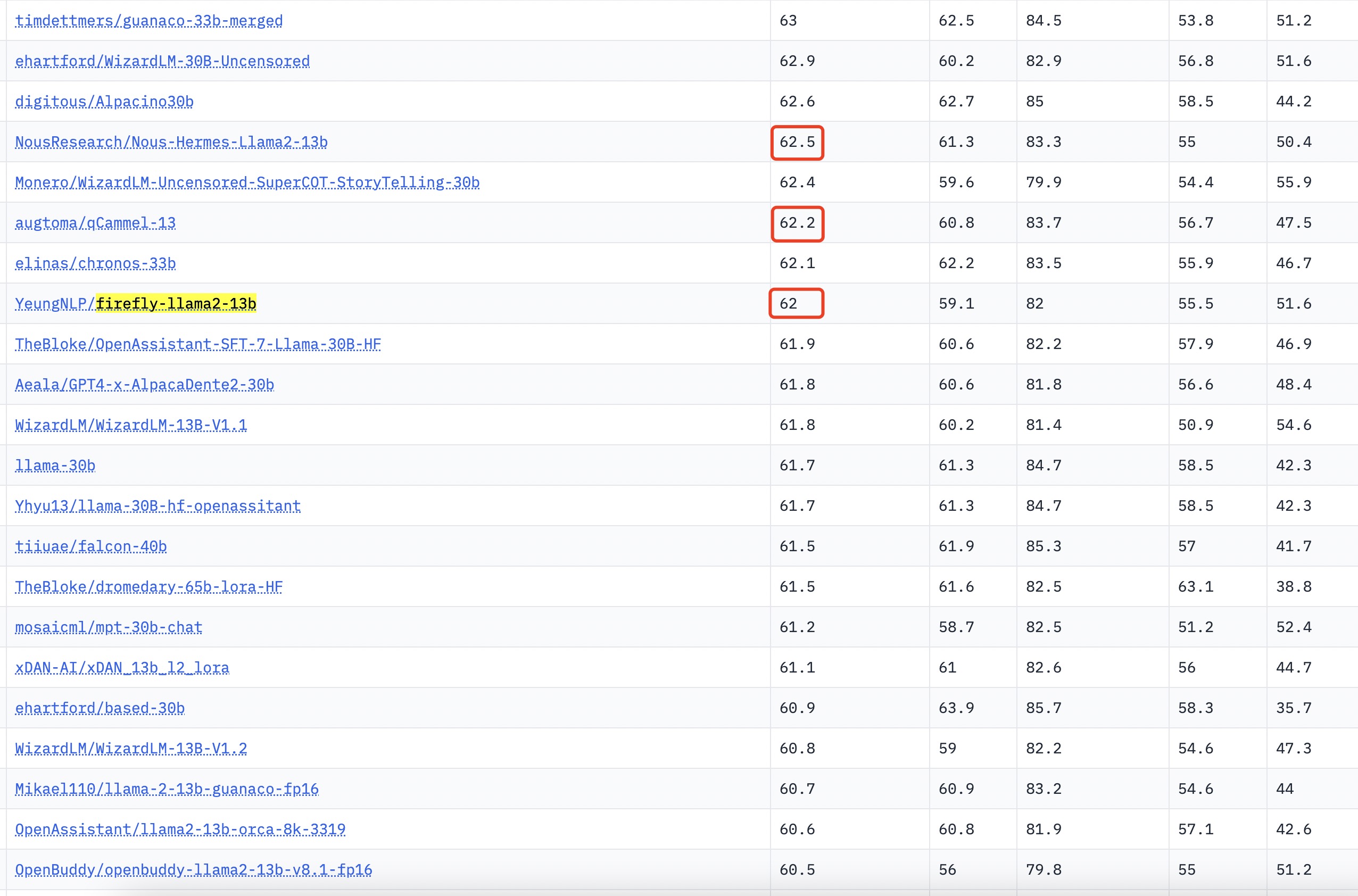
Task: Open TheBloke/OpenAssistant-SFT-7-Llama-30B-HF link
Action: [198, 344]
